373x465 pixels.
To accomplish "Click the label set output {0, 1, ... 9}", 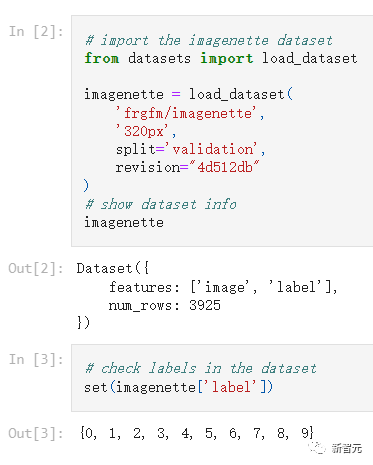I will click(x=197, y=434).
